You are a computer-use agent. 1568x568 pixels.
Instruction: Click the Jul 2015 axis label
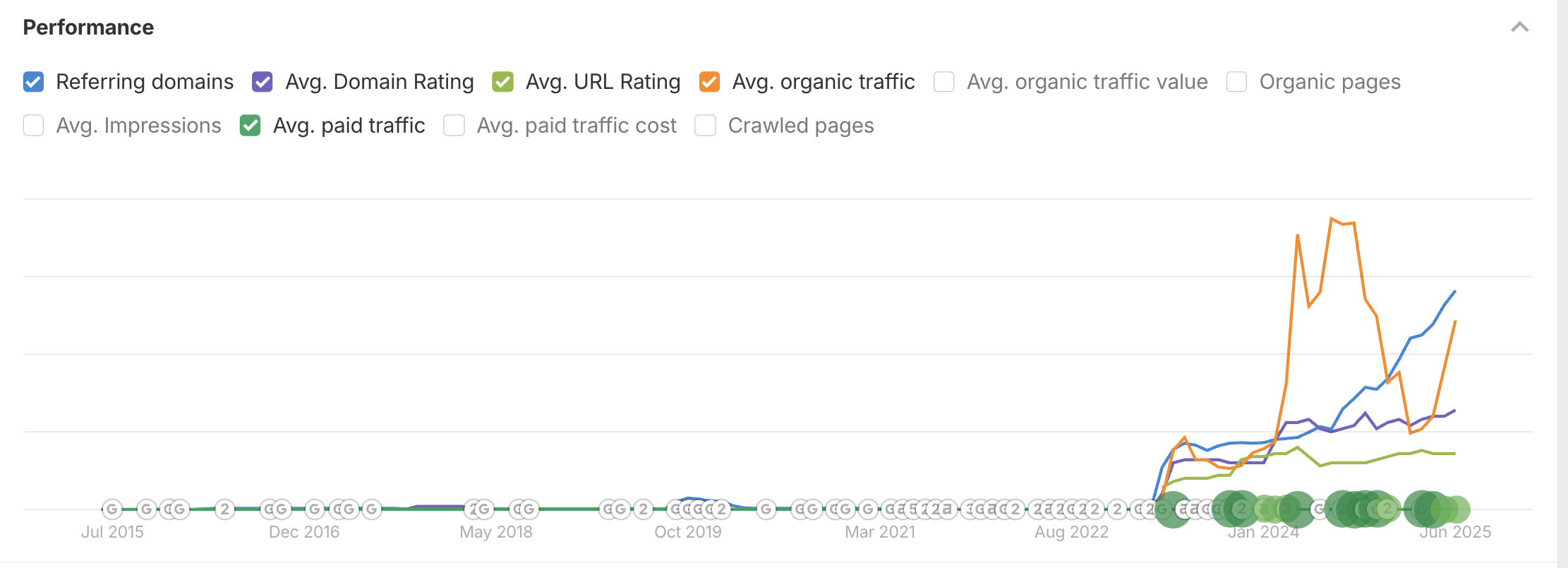coord(112,532)
